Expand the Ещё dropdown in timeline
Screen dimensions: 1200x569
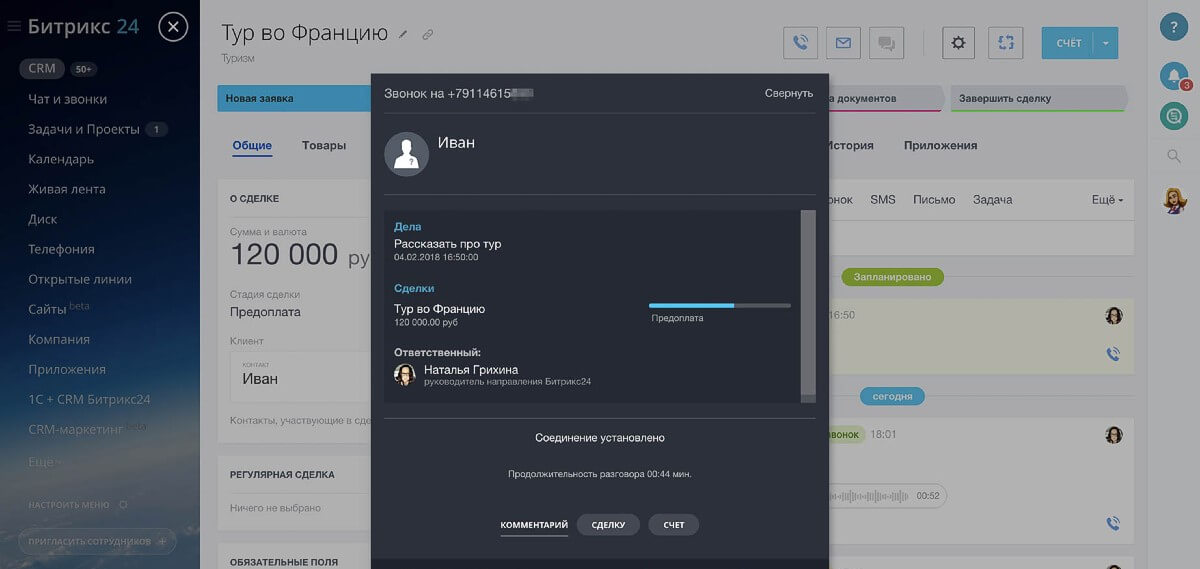(1106, 200)
